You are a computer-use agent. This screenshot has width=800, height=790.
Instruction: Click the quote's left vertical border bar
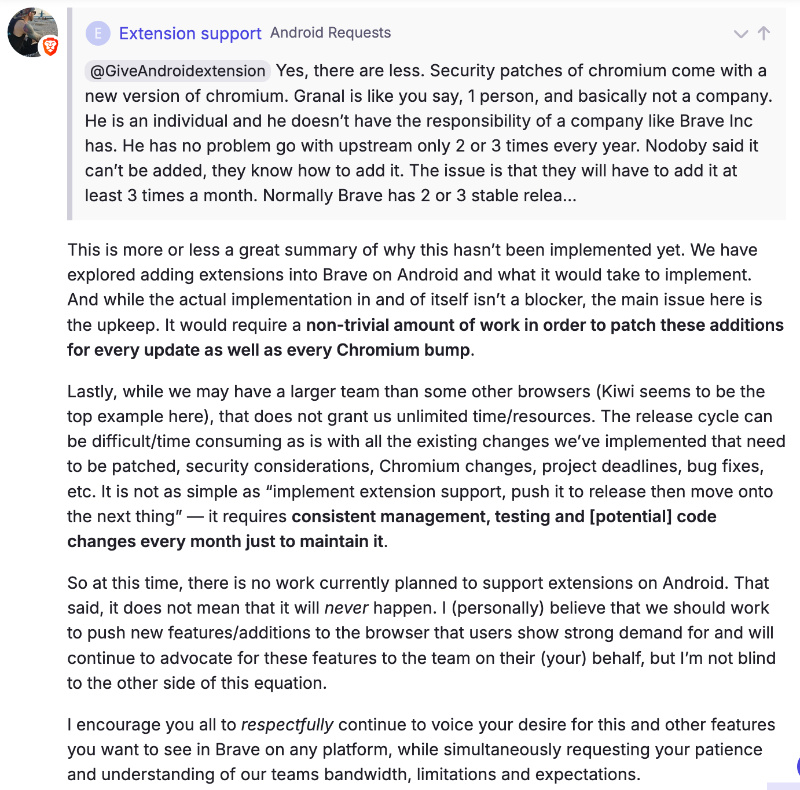[69, 114]
